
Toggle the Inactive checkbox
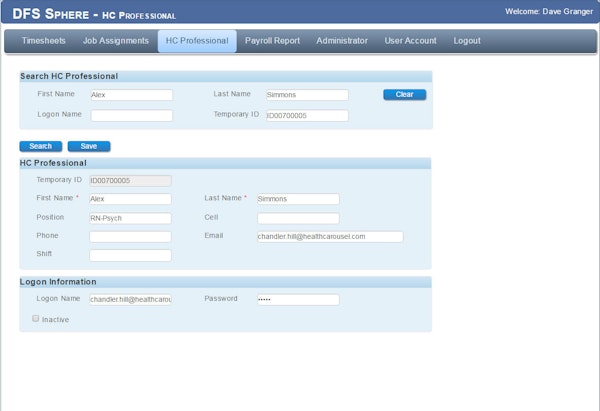pyautogui.click(x=36, y=318)
